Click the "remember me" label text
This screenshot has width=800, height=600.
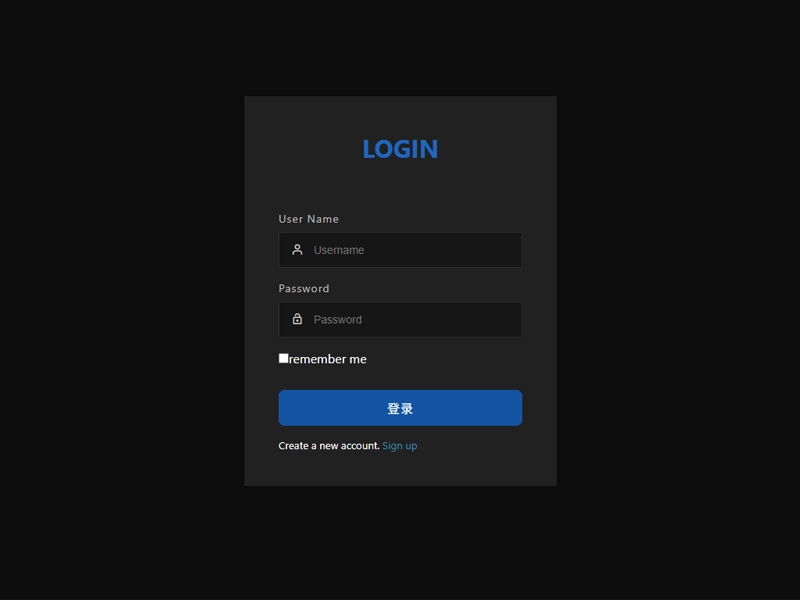328,359
